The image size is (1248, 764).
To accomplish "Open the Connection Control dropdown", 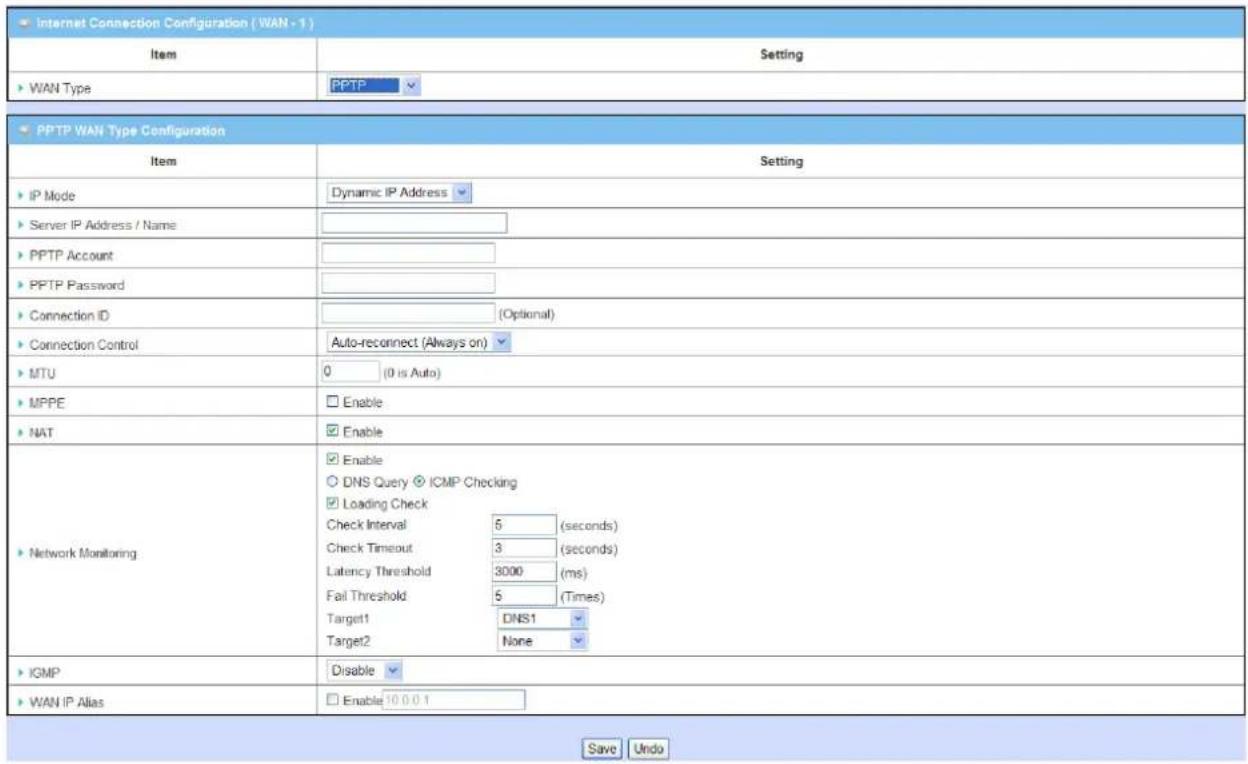I will pos(419,343).
